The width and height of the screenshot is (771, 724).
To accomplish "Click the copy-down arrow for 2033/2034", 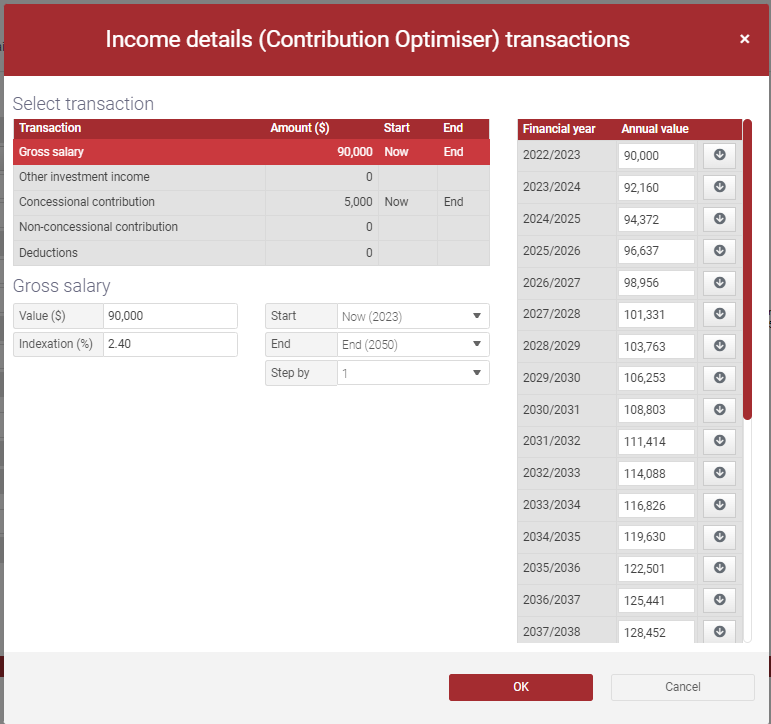I will 719,505.
